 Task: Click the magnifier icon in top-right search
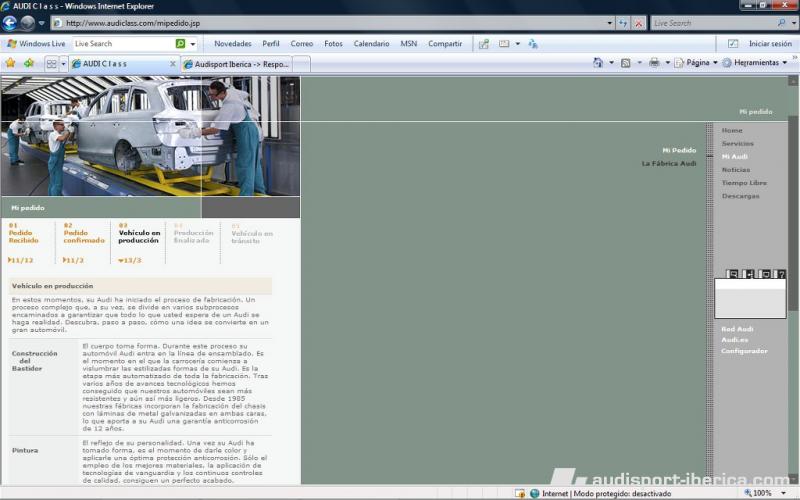pyautogui.click(x=781, y=23)
